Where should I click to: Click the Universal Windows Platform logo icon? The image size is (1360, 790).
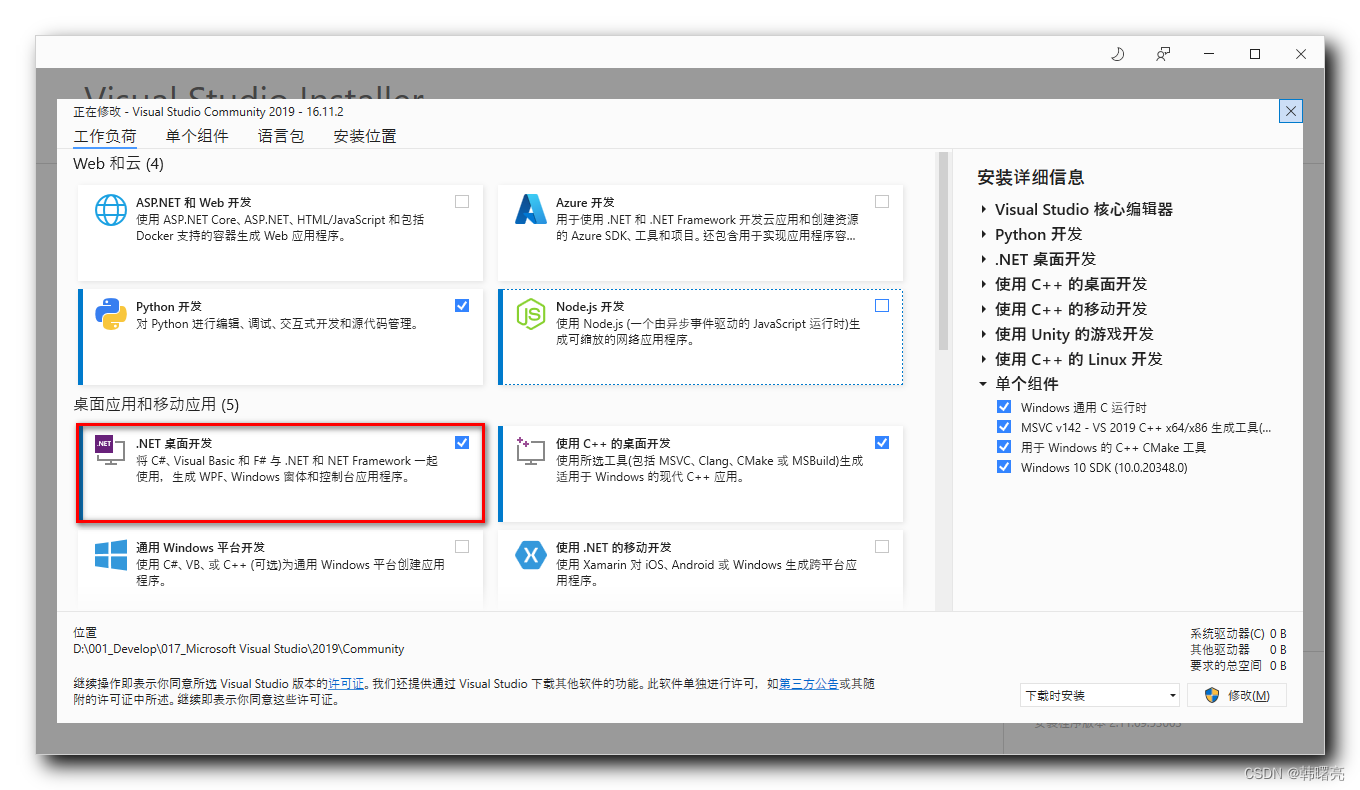pos(111,555)
